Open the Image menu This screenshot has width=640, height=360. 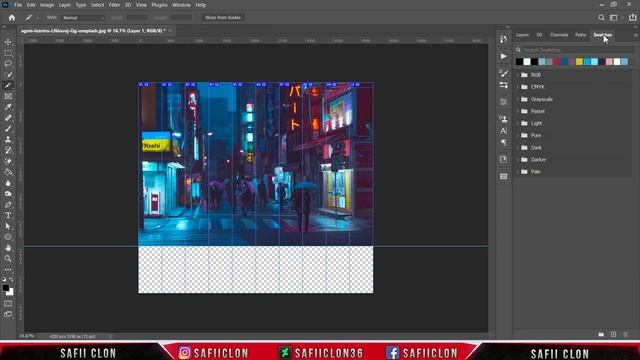[47, 5]
